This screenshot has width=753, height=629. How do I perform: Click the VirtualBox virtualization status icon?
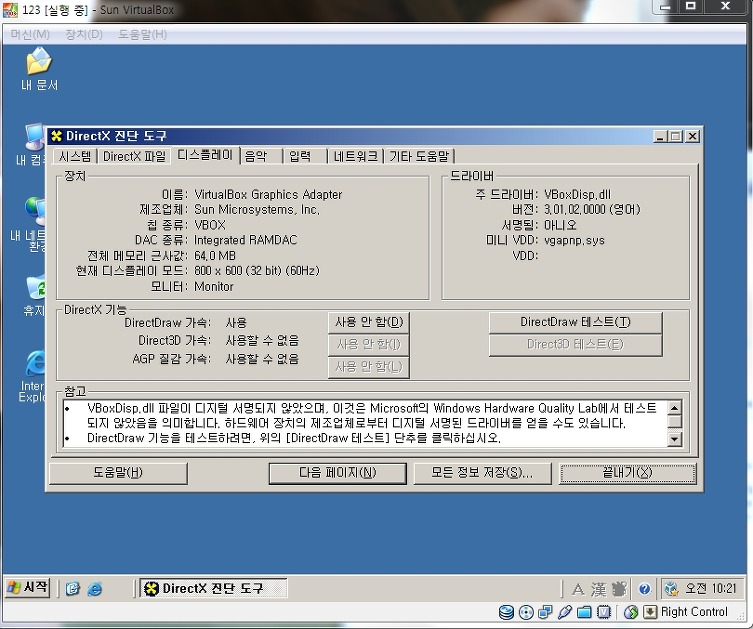tap(604, 612)
